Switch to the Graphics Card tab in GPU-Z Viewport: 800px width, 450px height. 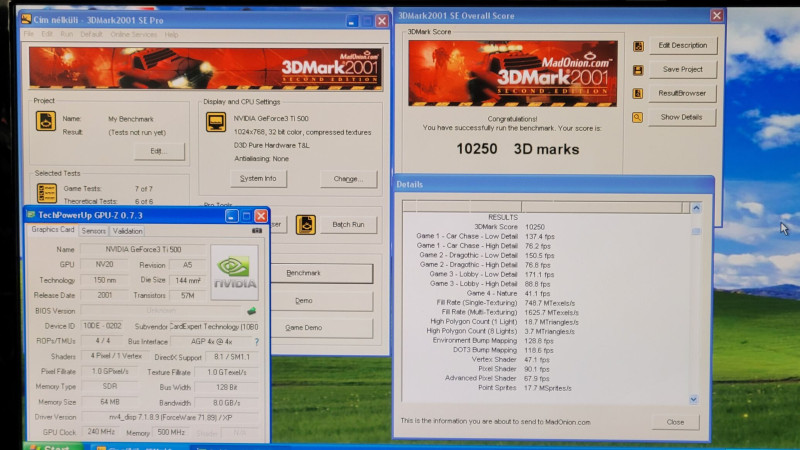tap(53, 230)
